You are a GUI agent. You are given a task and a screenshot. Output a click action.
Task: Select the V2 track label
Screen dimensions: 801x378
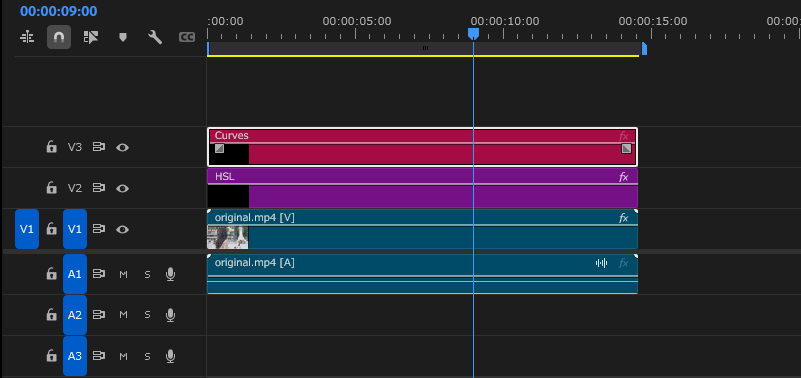point(75,188)
